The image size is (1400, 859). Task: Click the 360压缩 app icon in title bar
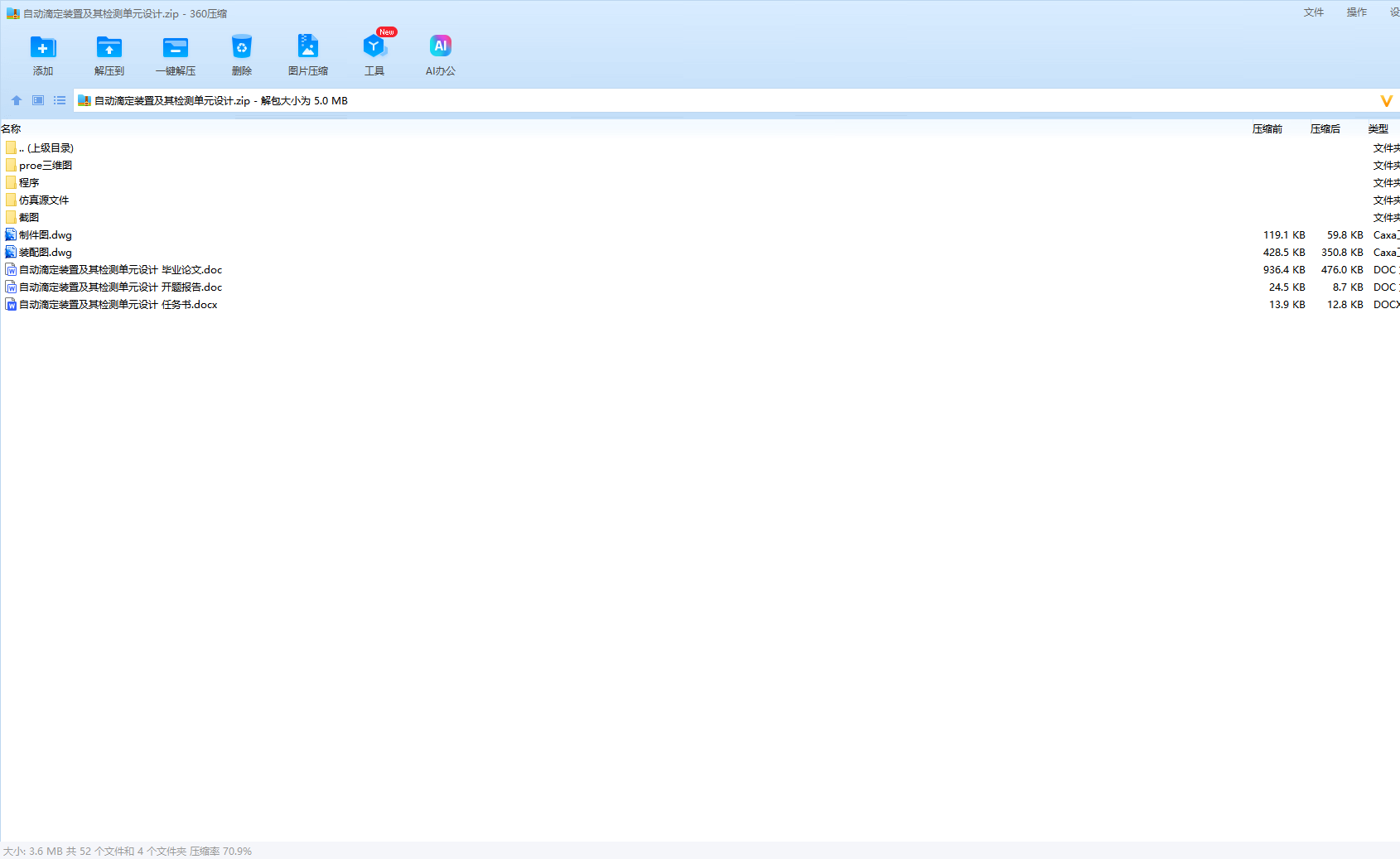coord(12,13)
